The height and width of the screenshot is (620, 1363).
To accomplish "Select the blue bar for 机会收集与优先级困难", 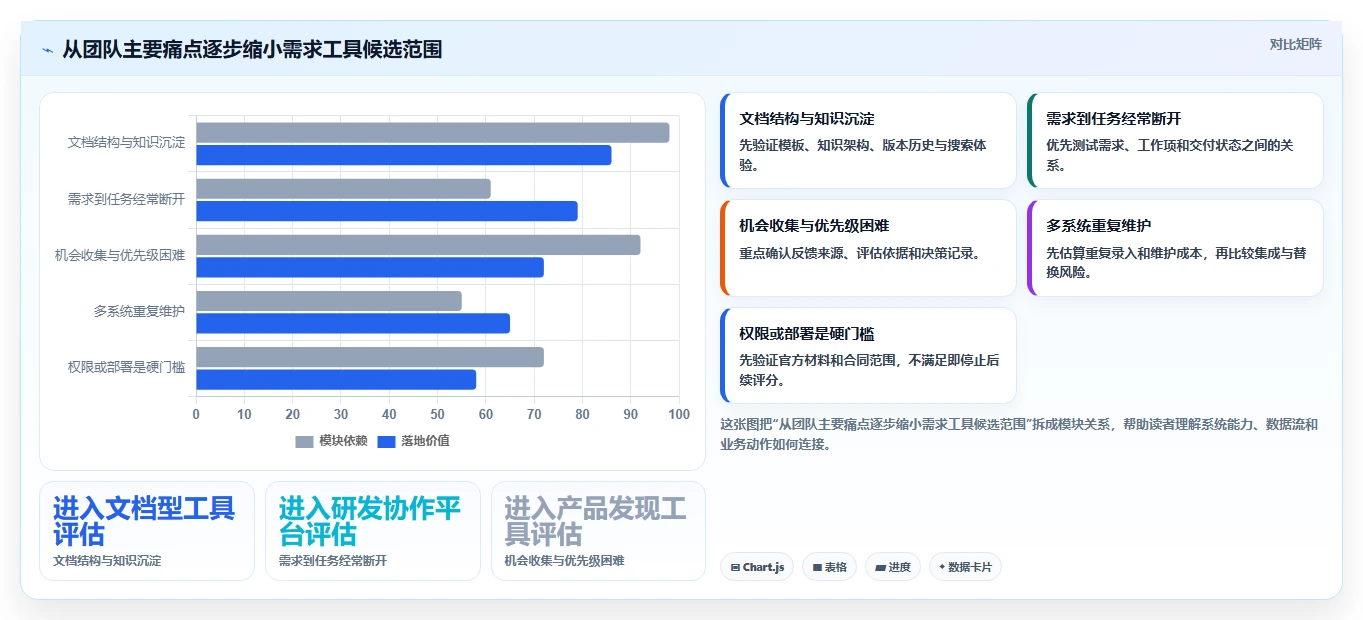I will click(370, 267).
